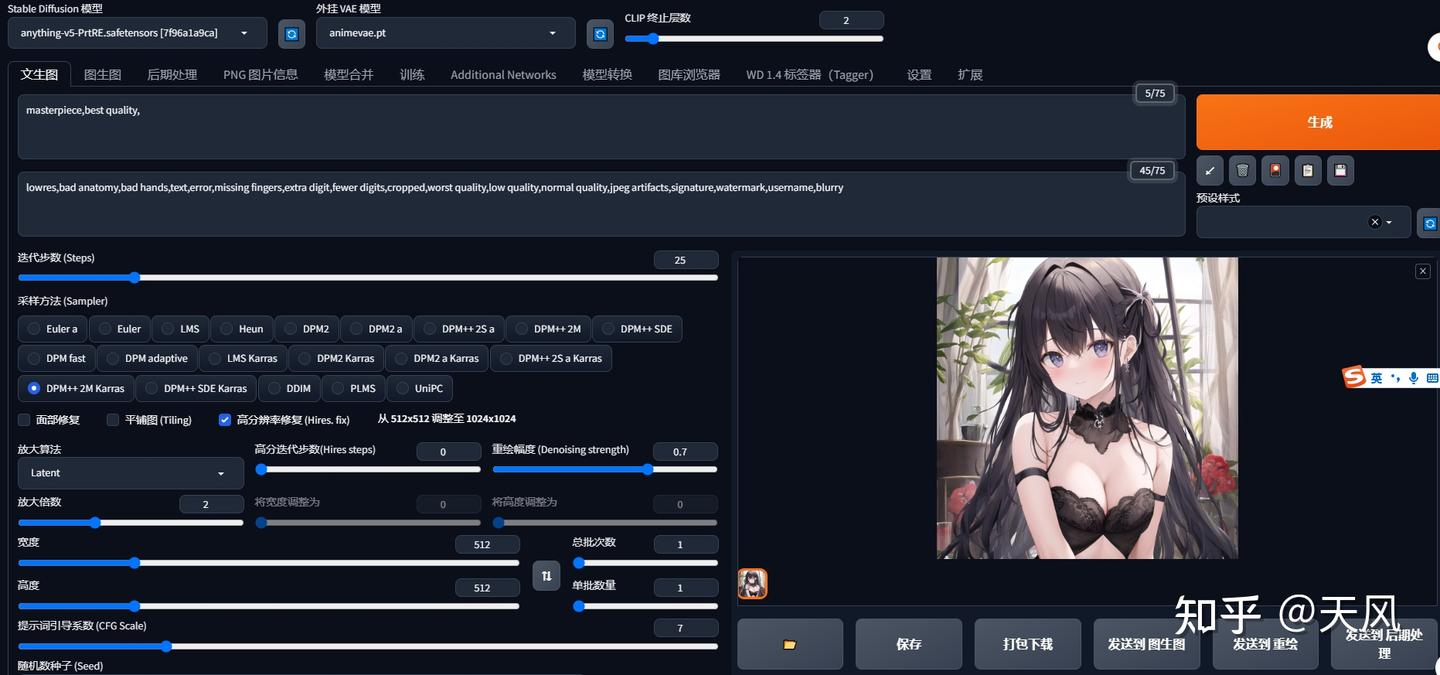Screen dimensions: 1440x675
Task: Select UniPC sampler
Action: [419, 388]
